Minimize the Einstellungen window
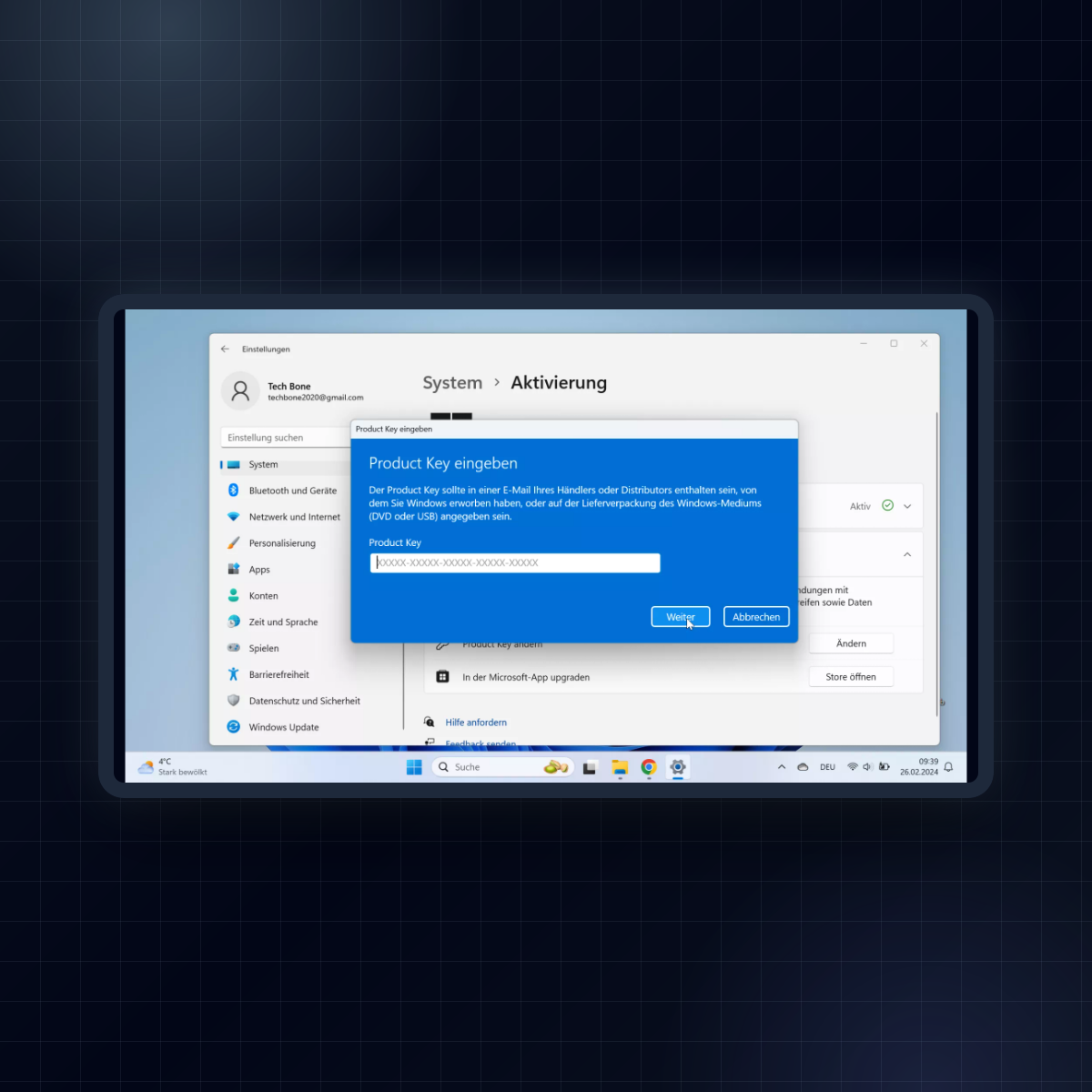The width and height of the screenshot is (1092, 1092). [x=864, y=344]
